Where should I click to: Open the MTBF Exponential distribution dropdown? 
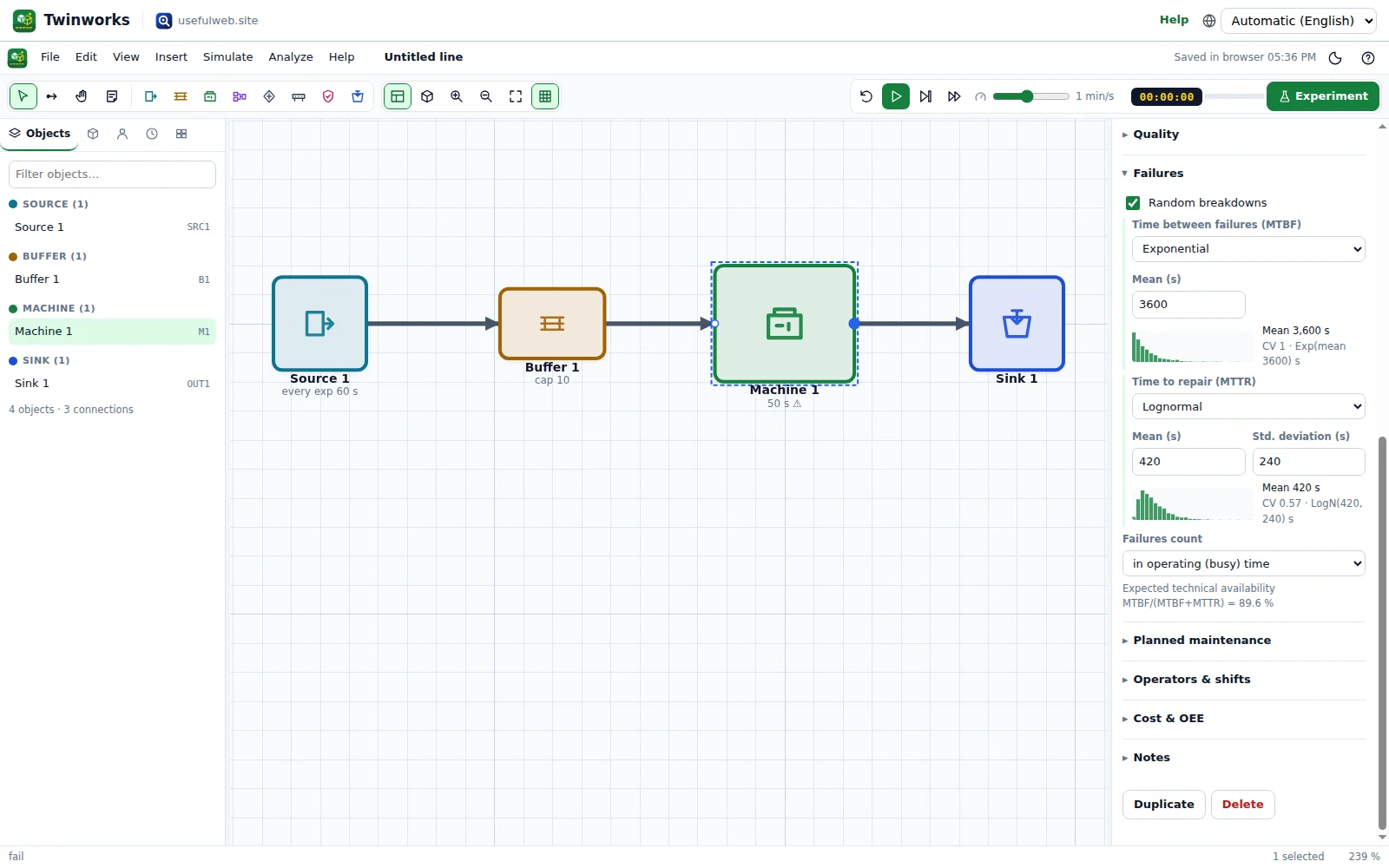pyautogui.click(x=1248, y=249)
